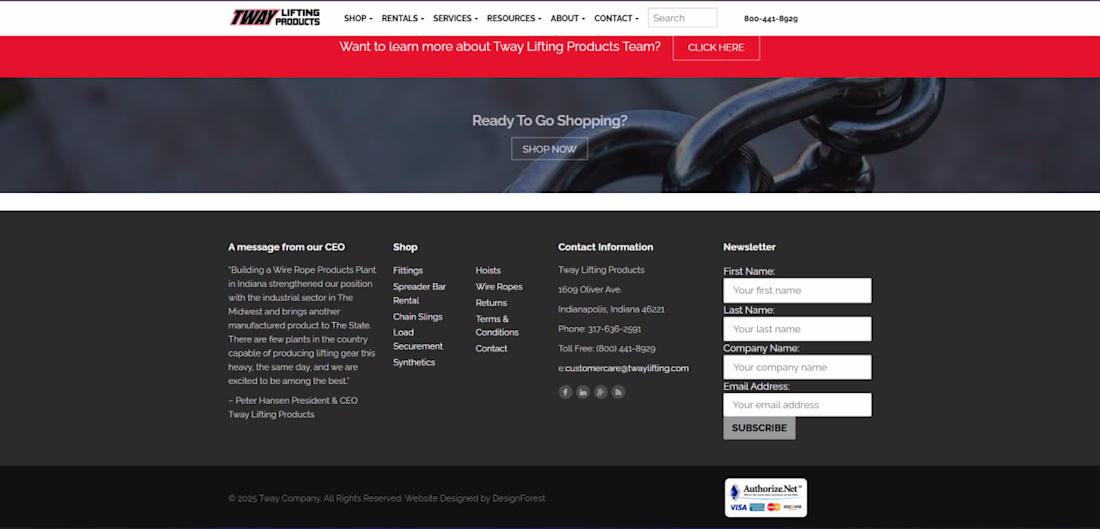Focus the Company Name newsletter field
1100x529 pixels.
point(798,368)
